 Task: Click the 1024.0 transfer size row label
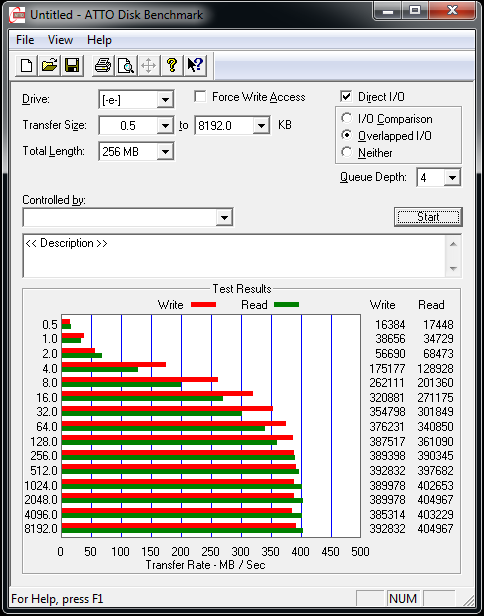pyautogui.click(x=41, y=486)
